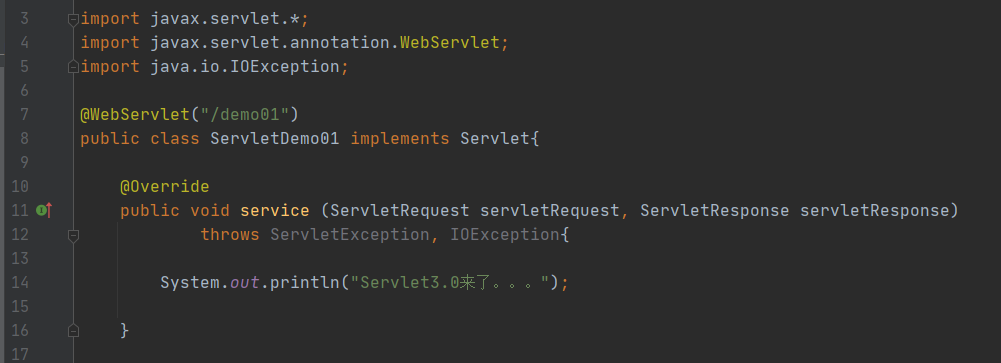Click the italic out field of System
Viewport: 1001px width, 363px height.
pyautogui.click(x=245, y=283)
